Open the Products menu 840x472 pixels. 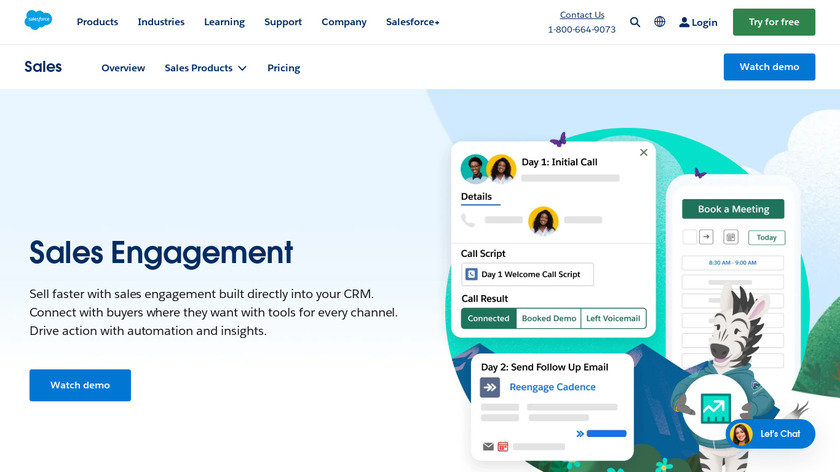[x=97, y=22]
